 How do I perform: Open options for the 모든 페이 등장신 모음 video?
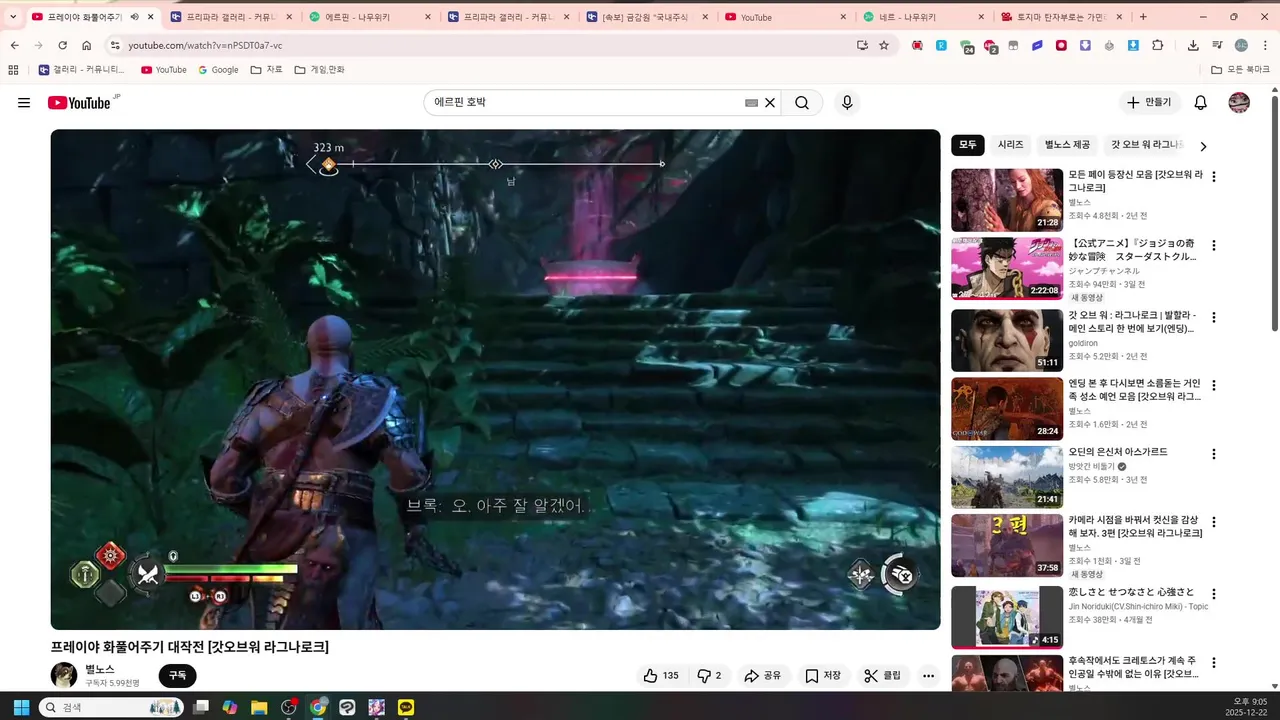[1214, 177]
